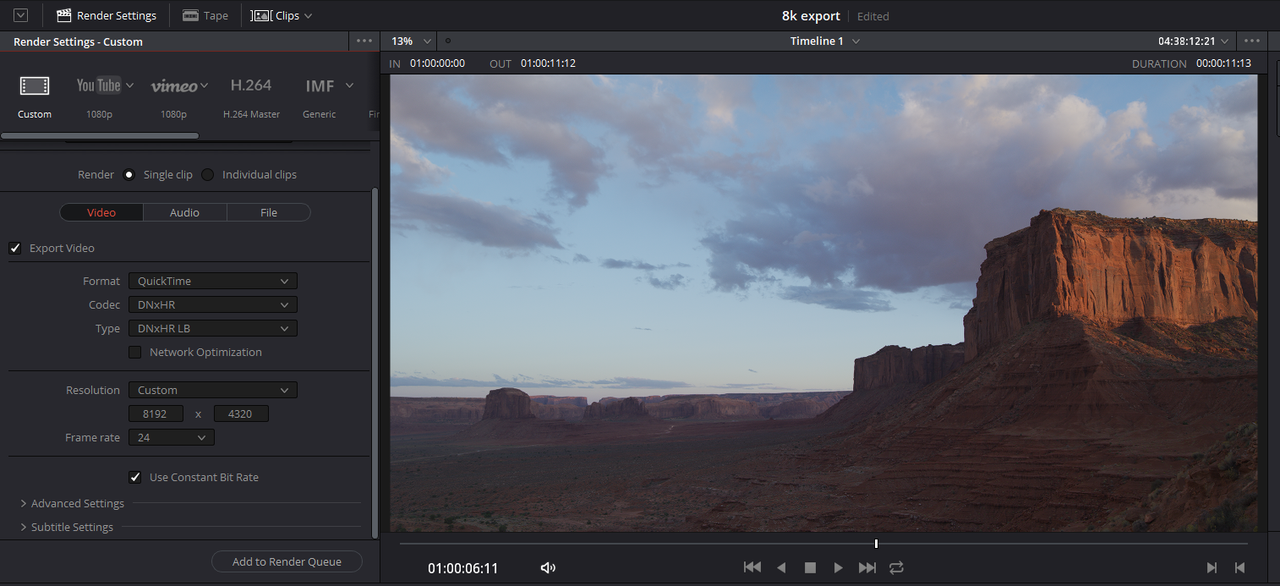Screen dimensions: 1280x586
Task: Choose the Vimeo 1080p preset
Action: (174, 86)
